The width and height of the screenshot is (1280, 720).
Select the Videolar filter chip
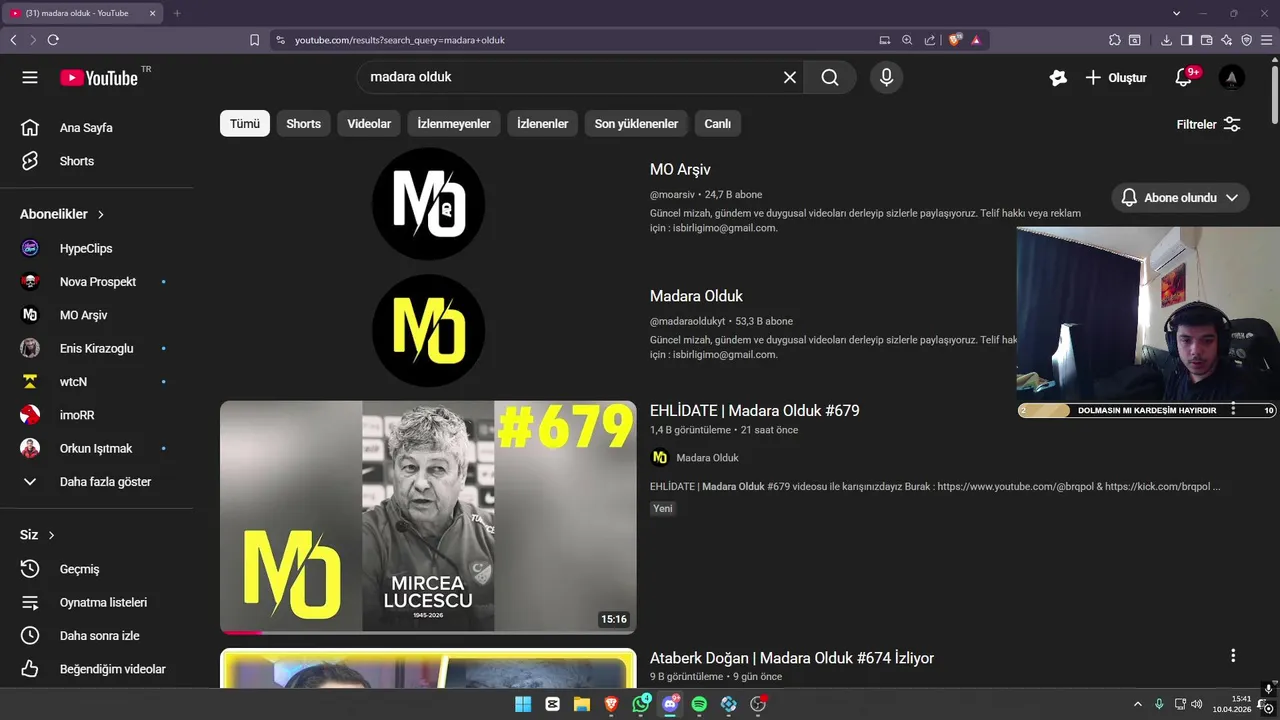pos(369,124)
